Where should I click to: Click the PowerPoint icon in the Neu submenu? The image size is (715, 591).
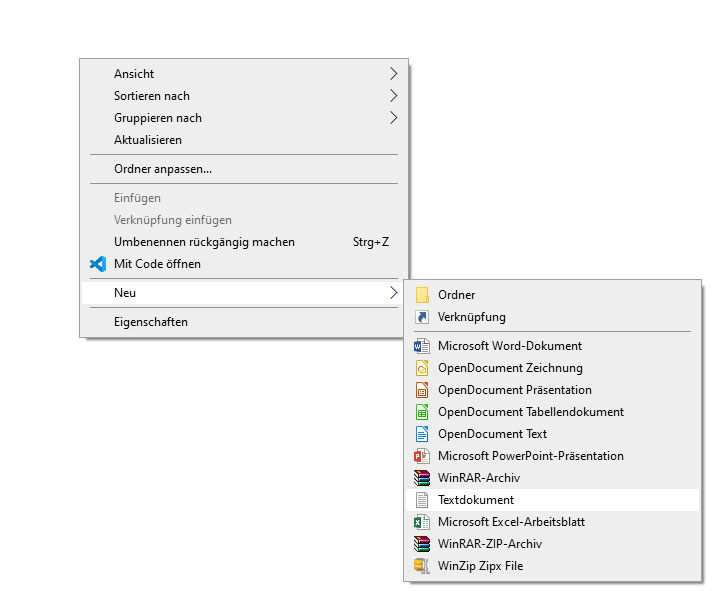coord(422,456)
